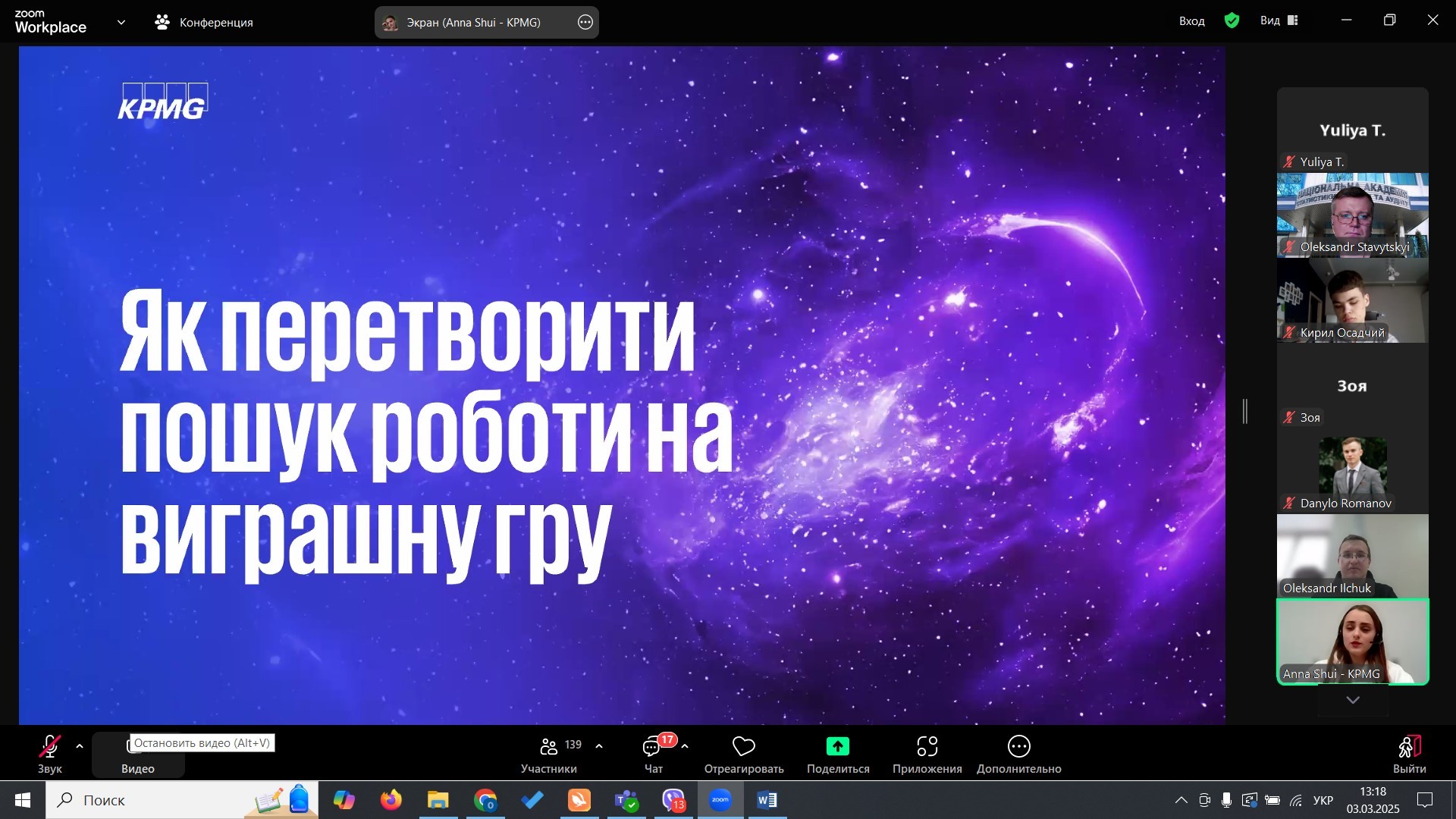
Task: Expand participants options arrow
Action: point(599,747)
